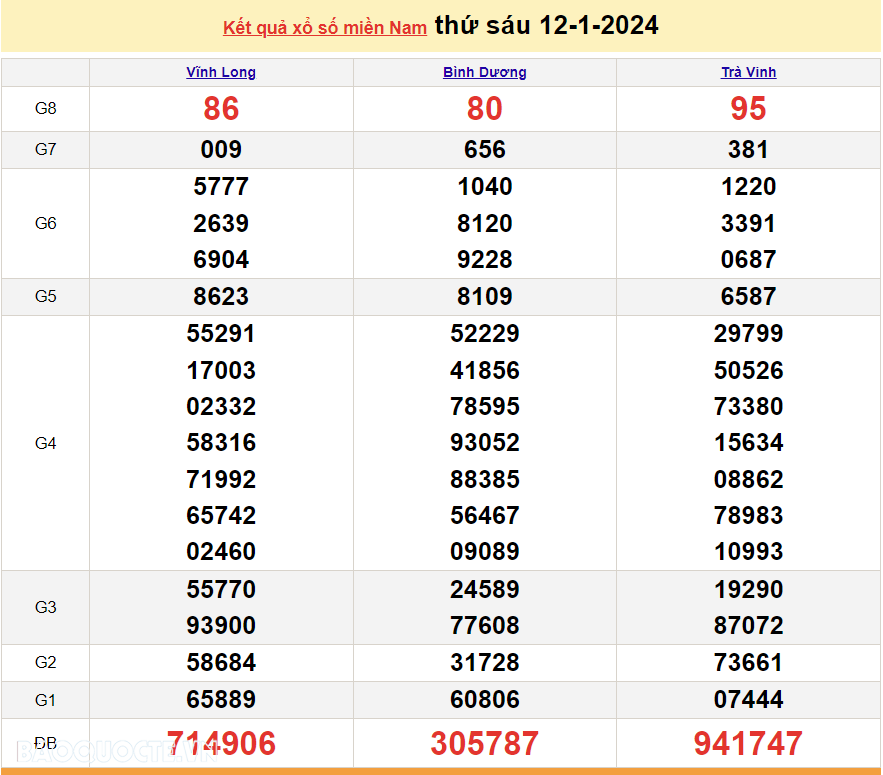The width and height of the screenshot is (883, 775).
Task: Click the red G8 number 95
Action: (x=748, y=109)
